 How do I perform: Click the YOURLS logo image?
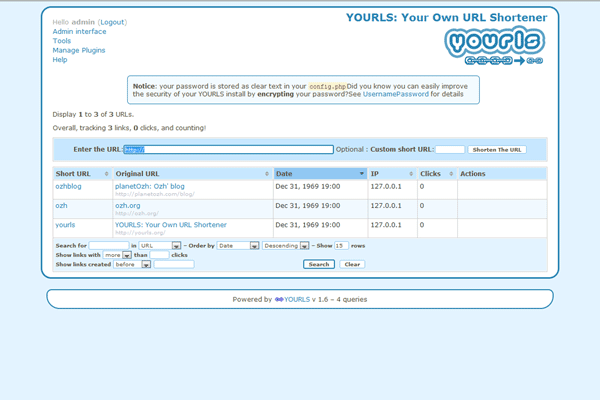pyautogui.click(x=495, y=46)
